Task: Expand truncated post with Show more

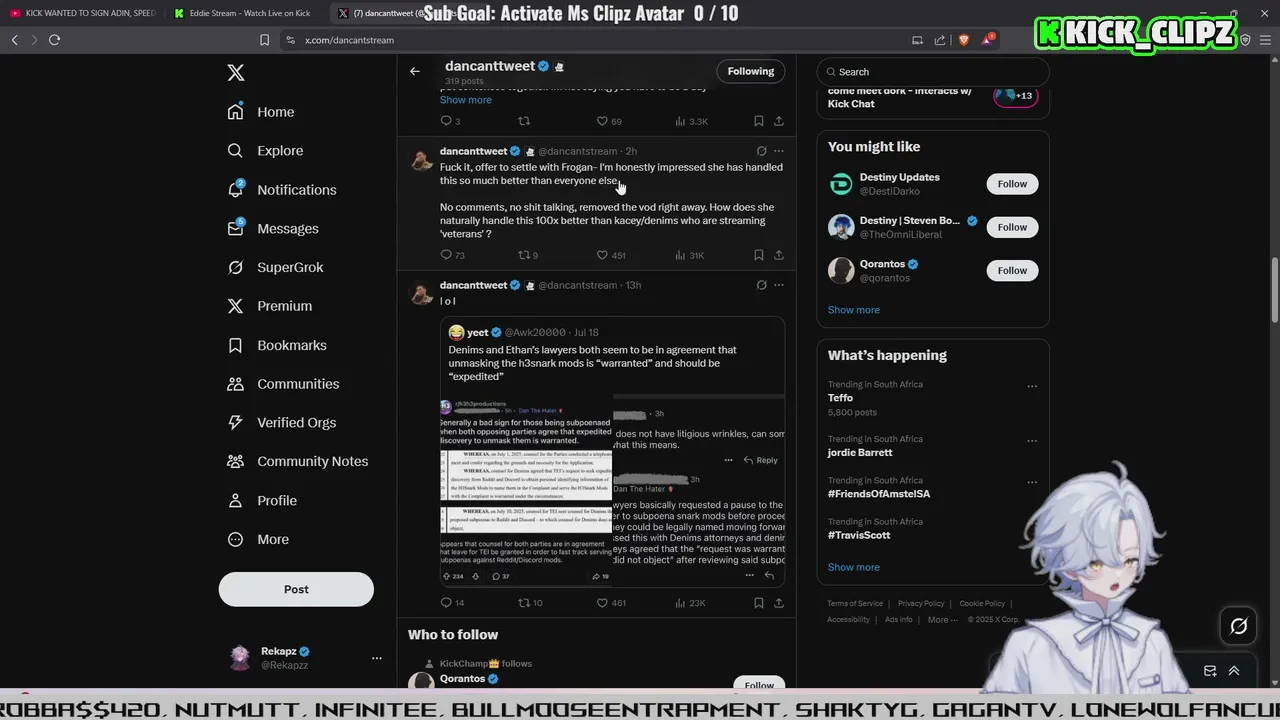Action: click(466, 100)
